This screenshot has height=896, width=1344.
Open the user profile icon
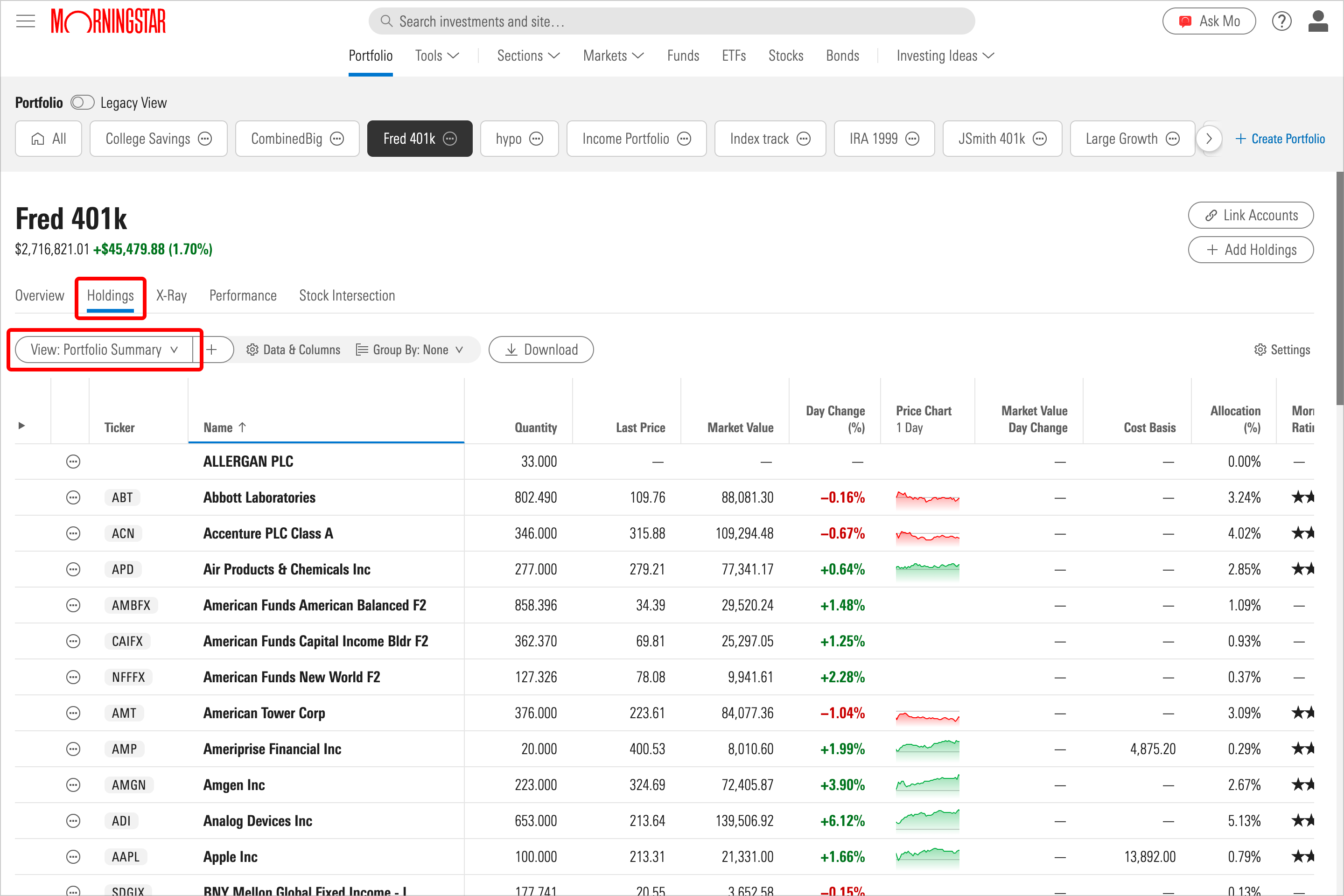[x=1318, y=21]
